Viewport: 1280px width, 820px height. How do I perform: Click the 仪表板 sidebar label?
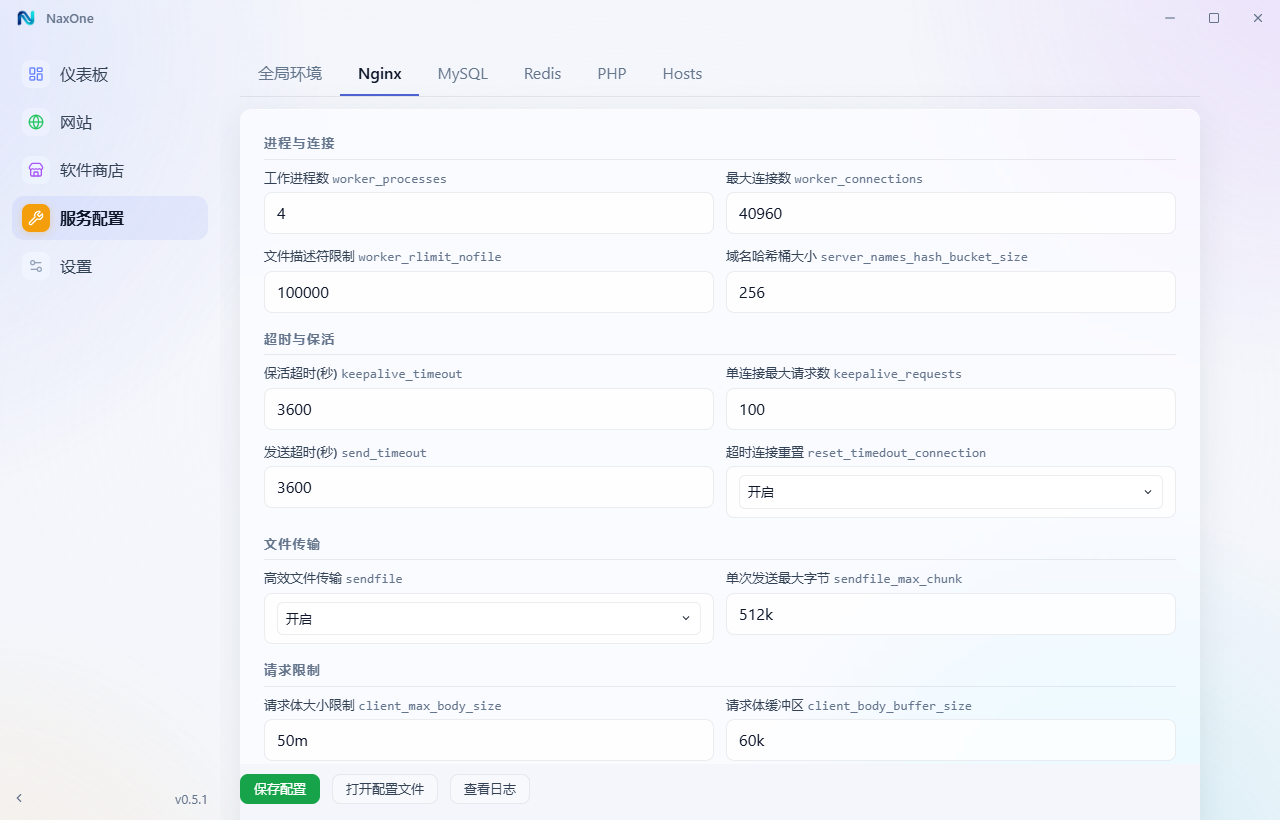84,74
